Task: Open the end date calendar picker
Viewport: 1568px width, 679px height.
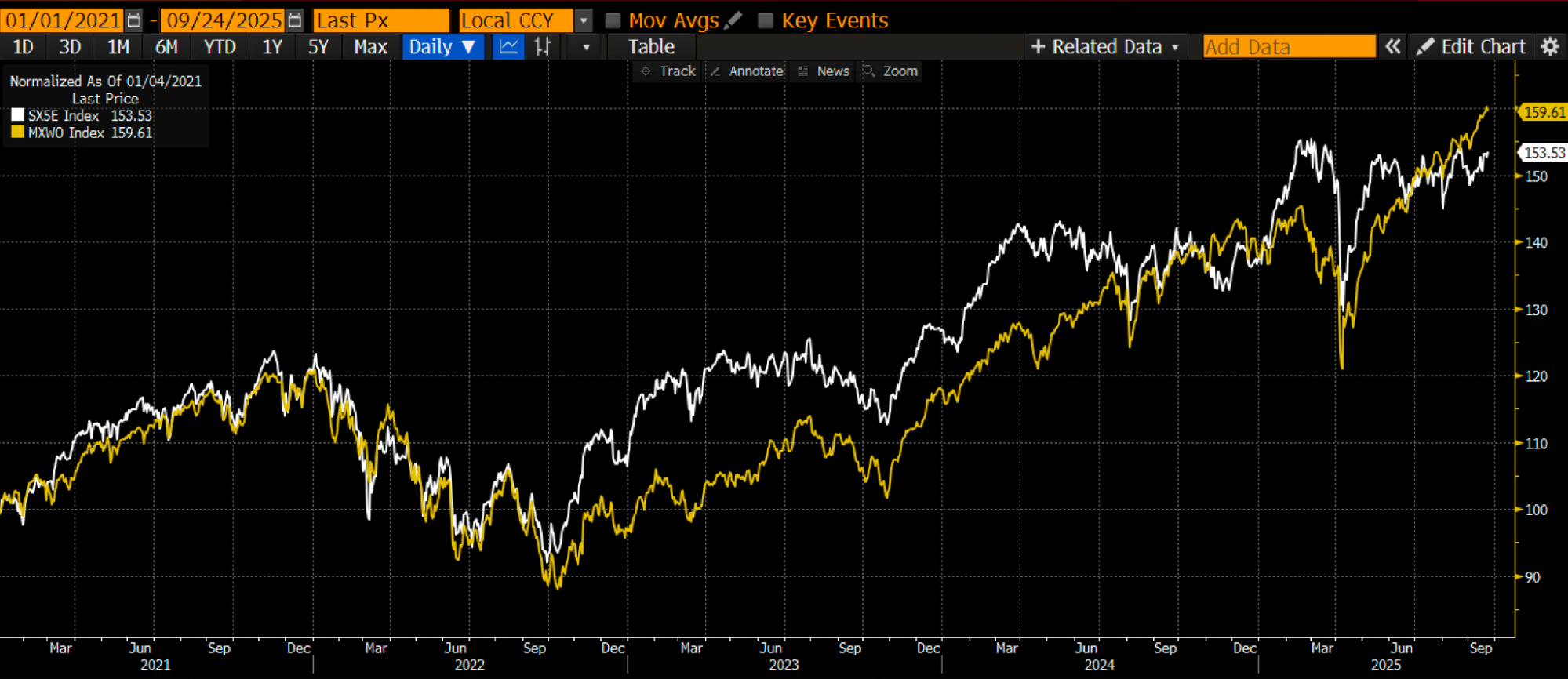Action: [295, 20]
